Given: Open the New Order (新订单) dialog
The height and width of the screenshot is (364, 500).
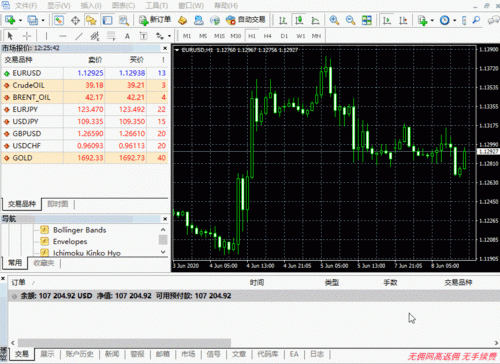Looking at the screenshot, I should click(155, 20).
